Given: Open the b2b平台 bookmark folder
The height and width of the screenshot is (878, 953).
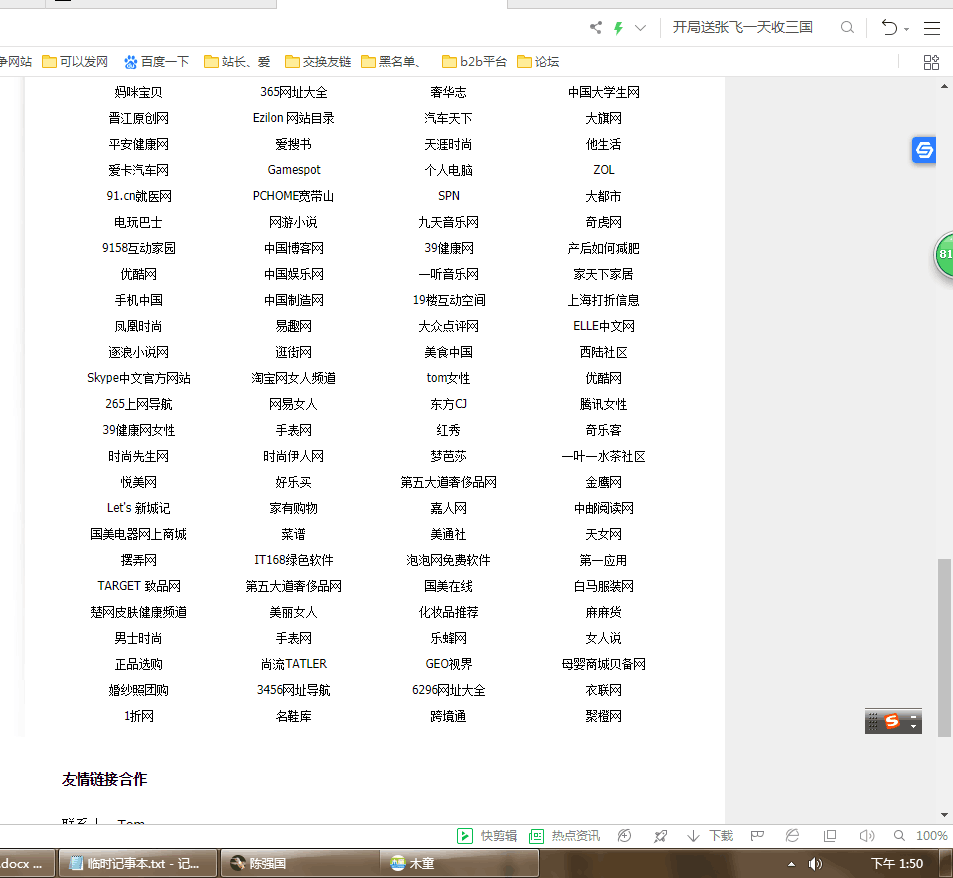Looking at the screenshot, I should click(x=474, y=61).
